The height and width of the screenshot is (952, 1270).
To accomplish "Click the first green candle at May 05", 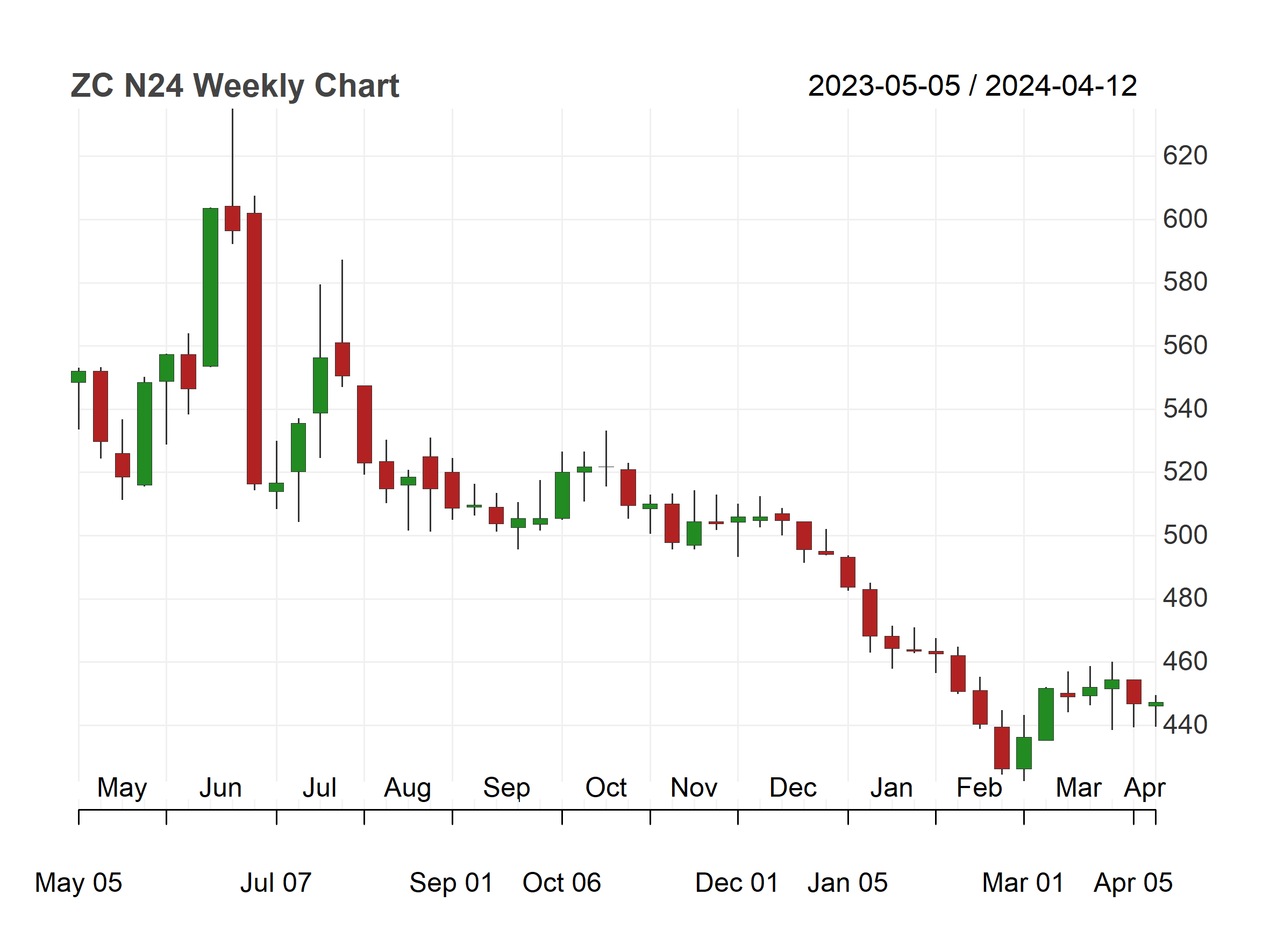I will click(x=79, y=376).
